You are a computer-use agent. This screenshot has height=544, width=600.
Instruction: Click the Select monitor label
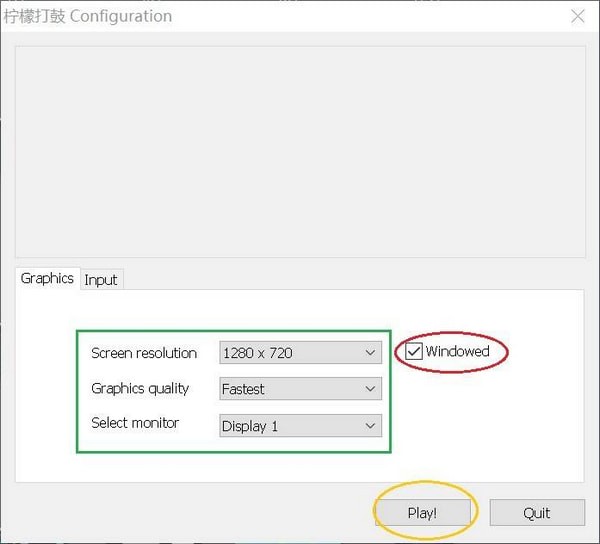[x=135, y=423]
